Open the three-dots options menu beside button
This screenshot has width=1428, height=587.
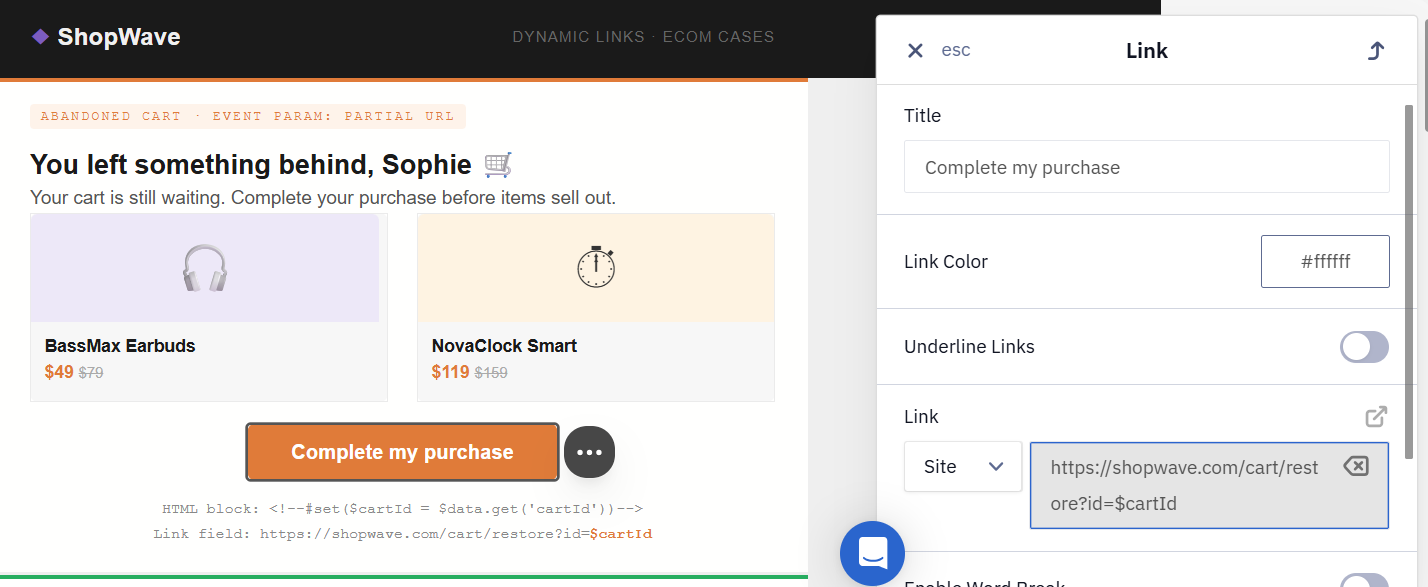[x=589, y=452]
